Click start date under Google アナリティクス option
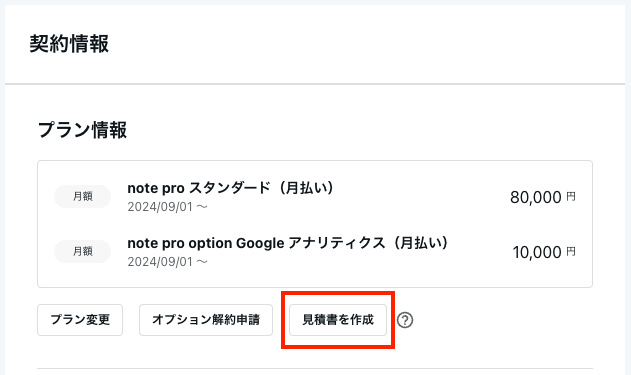Screen dimensions: 631x375 [x=160, y=262]
